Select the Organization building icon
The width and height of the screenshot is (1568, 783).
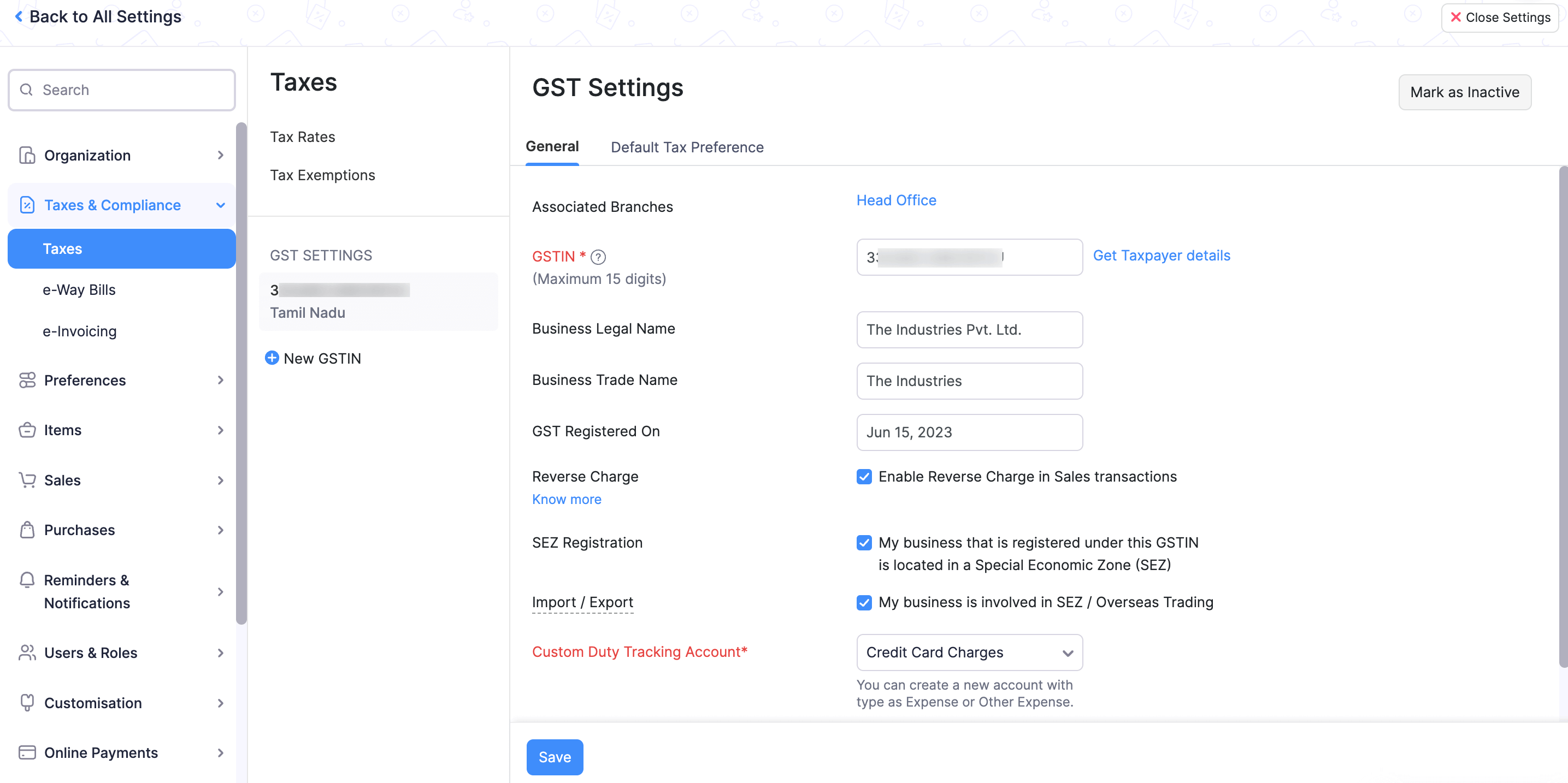[26, 155]
